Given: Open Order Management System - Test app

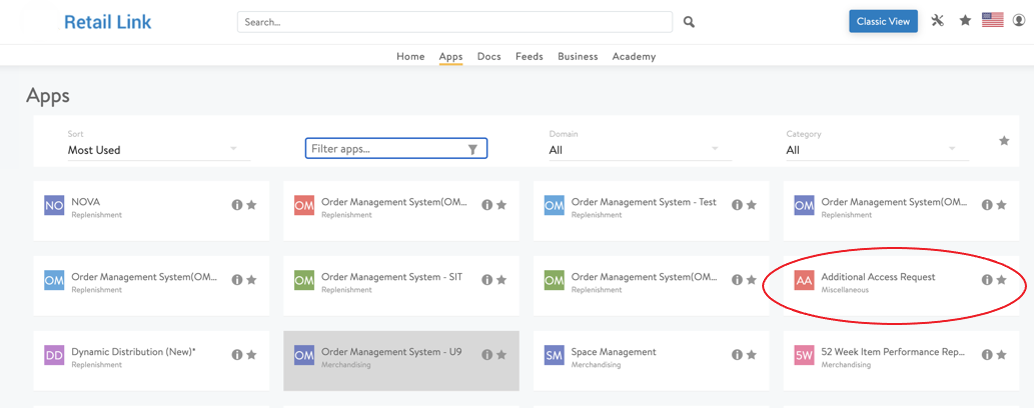Looking at the screenshot, I should (x=651, y=211).
